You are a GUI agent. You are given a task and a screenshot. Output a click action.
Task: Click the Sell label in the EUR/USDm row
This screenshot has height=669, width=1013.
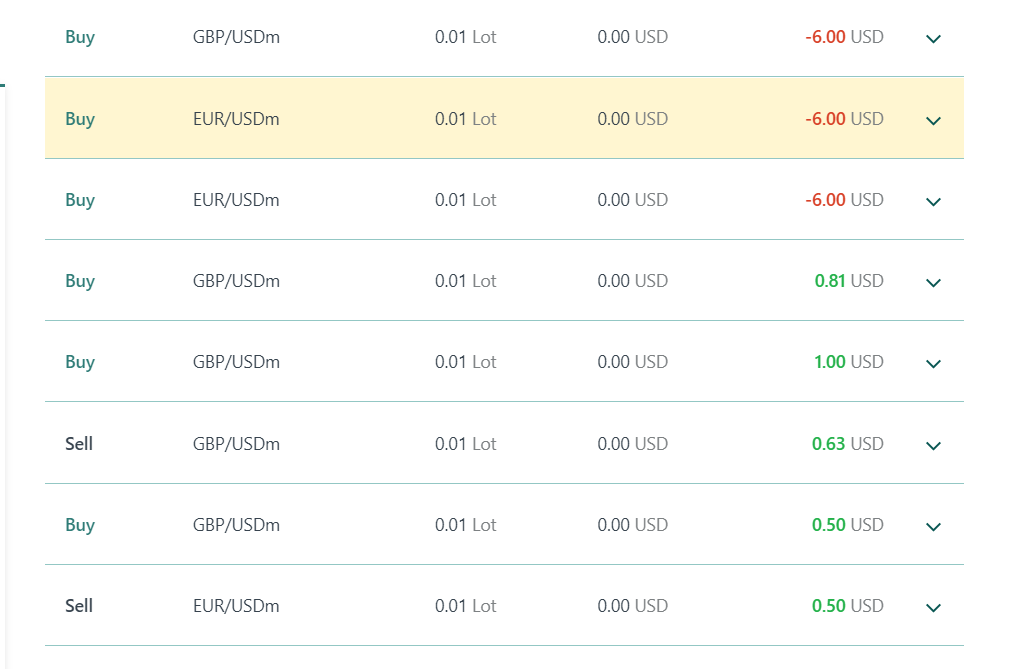coord(79,605)
